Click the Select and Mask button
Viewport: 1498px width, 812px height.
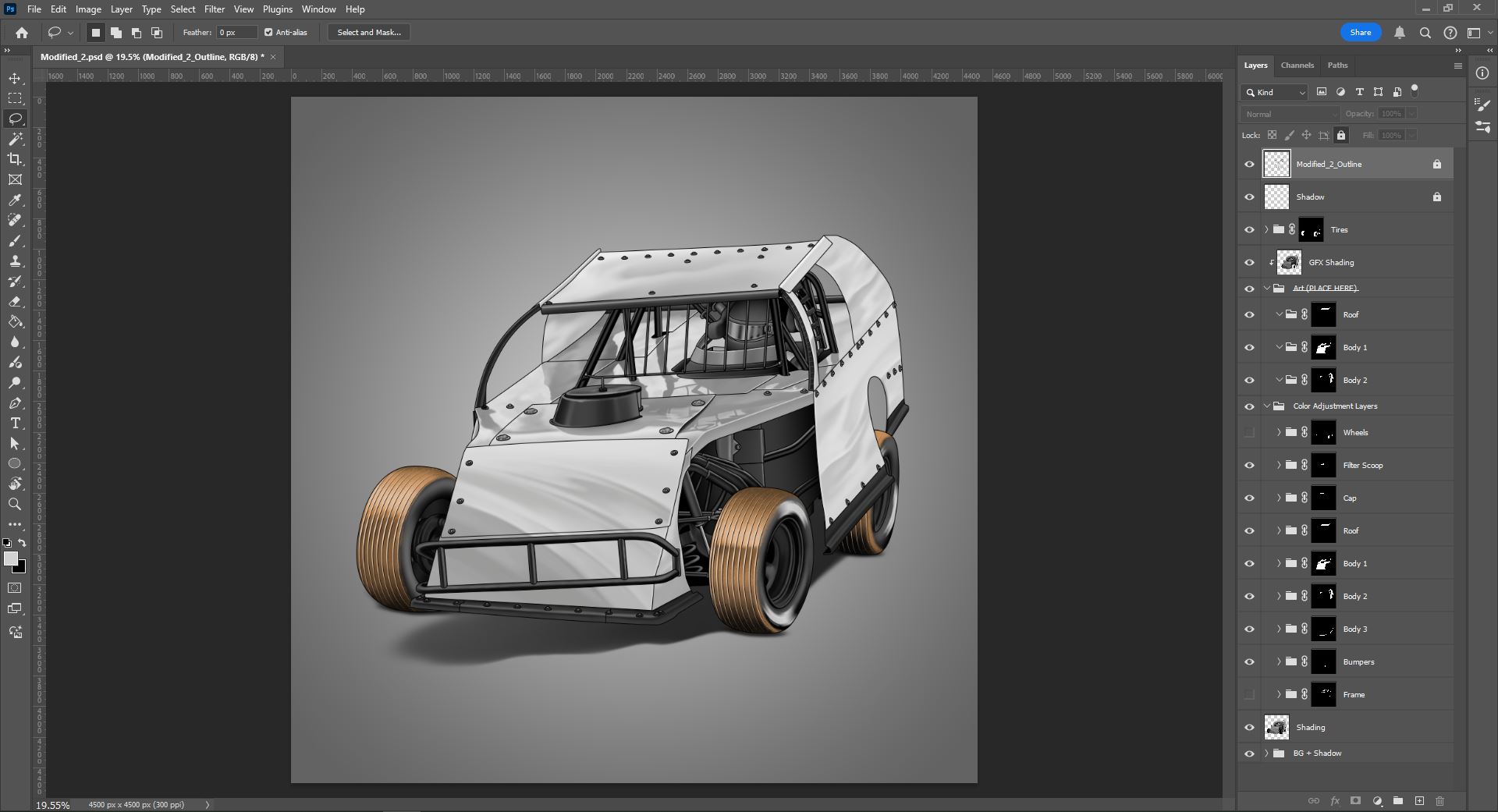[369, 33]
